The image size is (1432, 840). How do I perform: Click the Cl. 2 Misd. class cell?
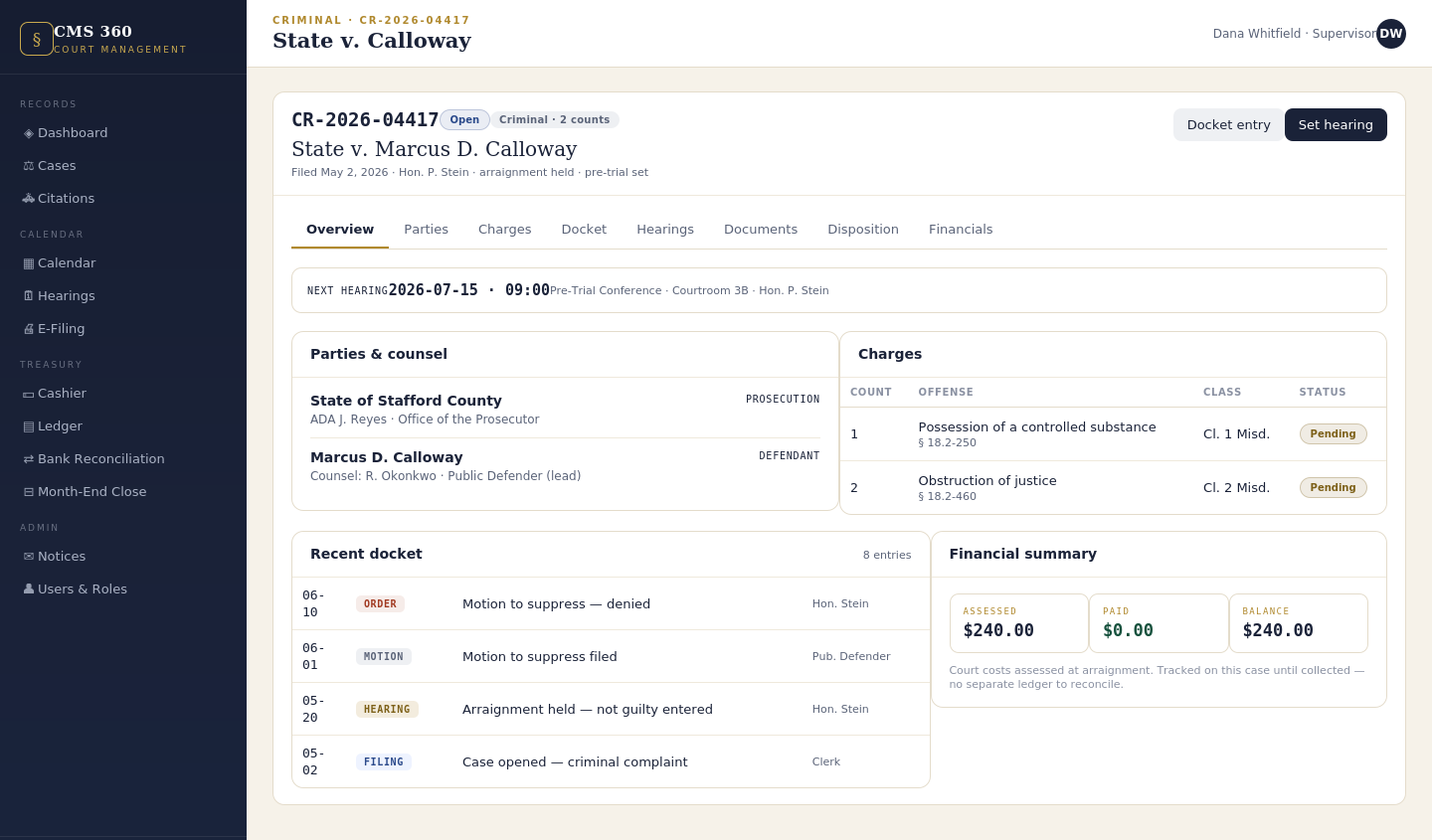point(1236,488)
